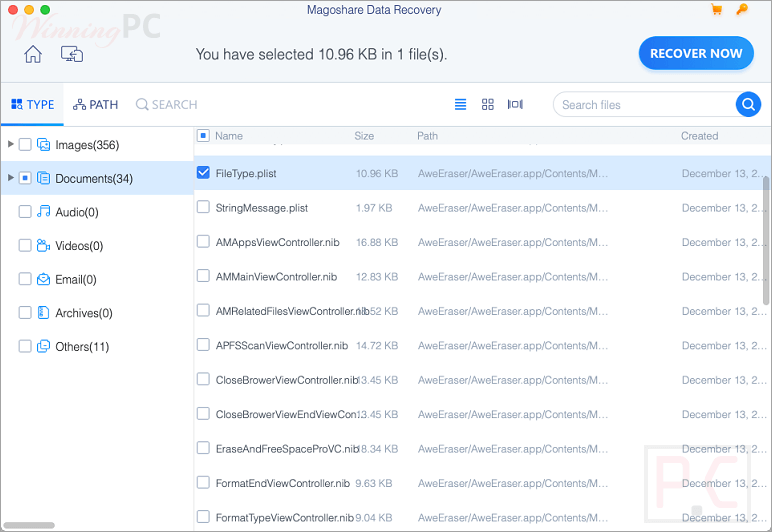
Task: Switch to preview column view icon
Action: point(515,104)
